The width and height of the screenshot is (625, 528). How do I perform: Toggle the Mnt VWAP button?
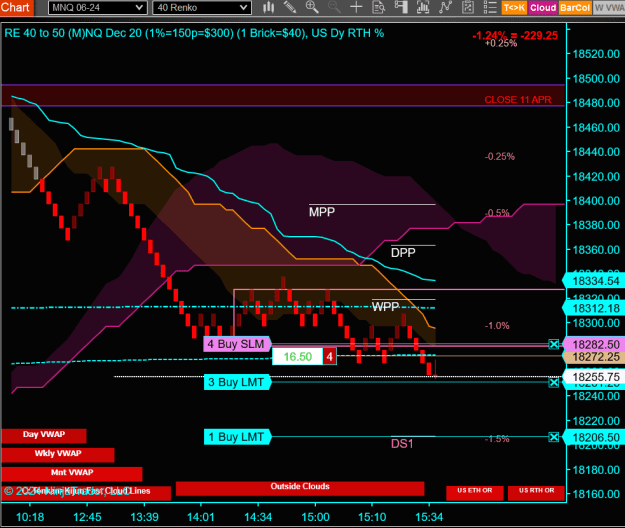(72, 473)
